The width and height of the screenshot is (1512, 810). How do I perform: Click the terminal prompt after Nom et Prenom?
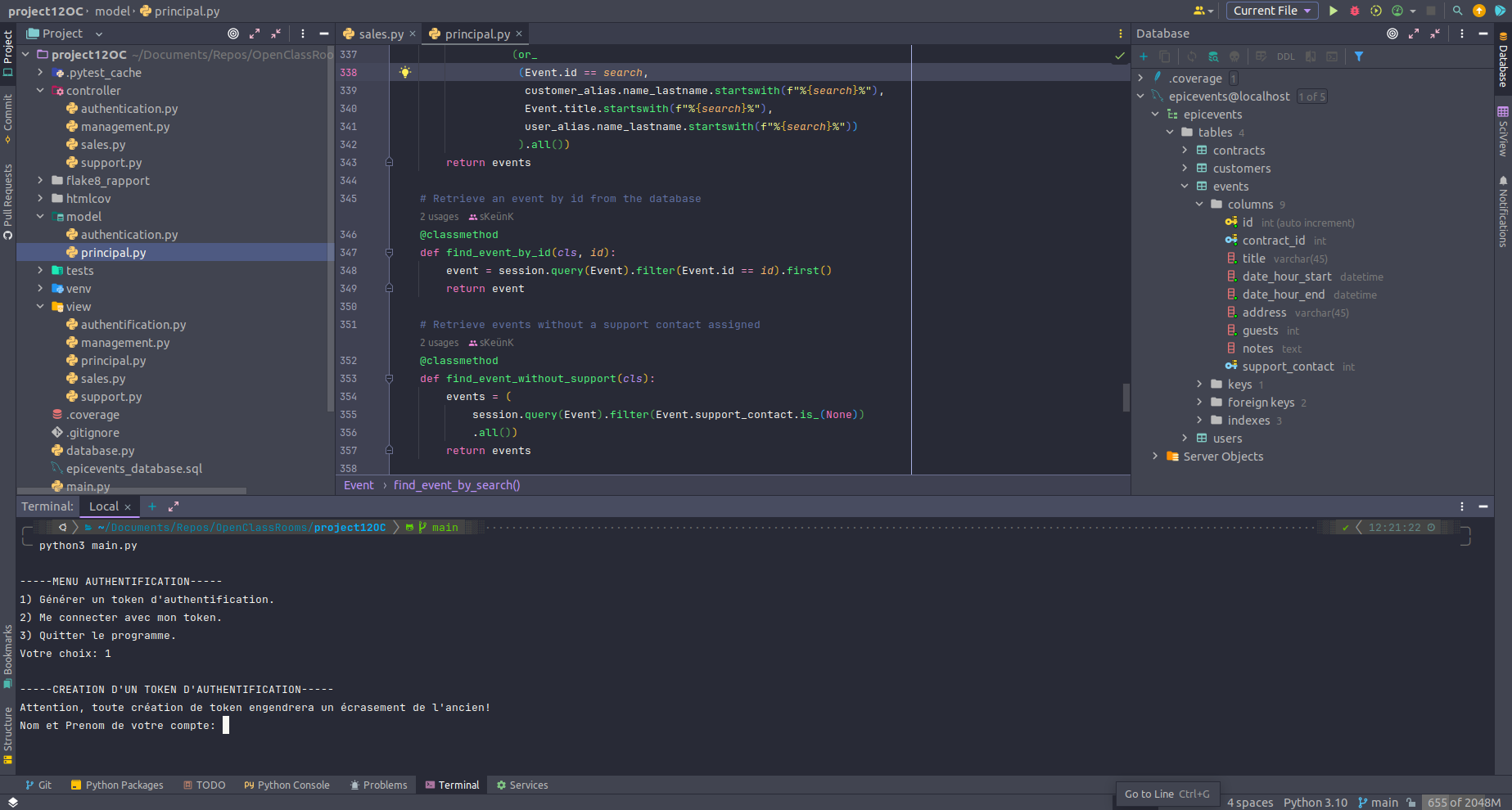(226, 725)
